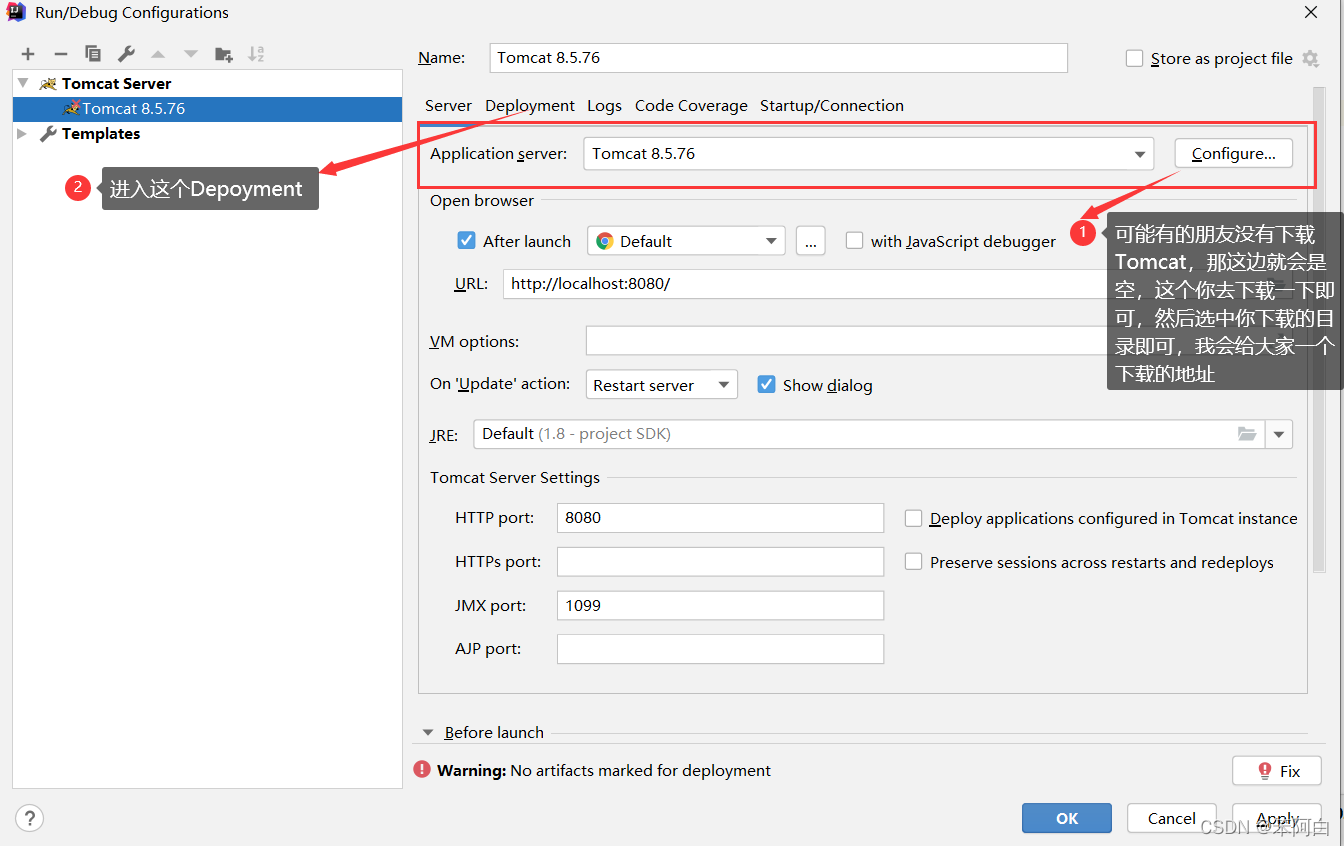Image resolution: width=1344 pixels, height=846 pixels.
Task: Click the Name input field
Action: point(779,58)
